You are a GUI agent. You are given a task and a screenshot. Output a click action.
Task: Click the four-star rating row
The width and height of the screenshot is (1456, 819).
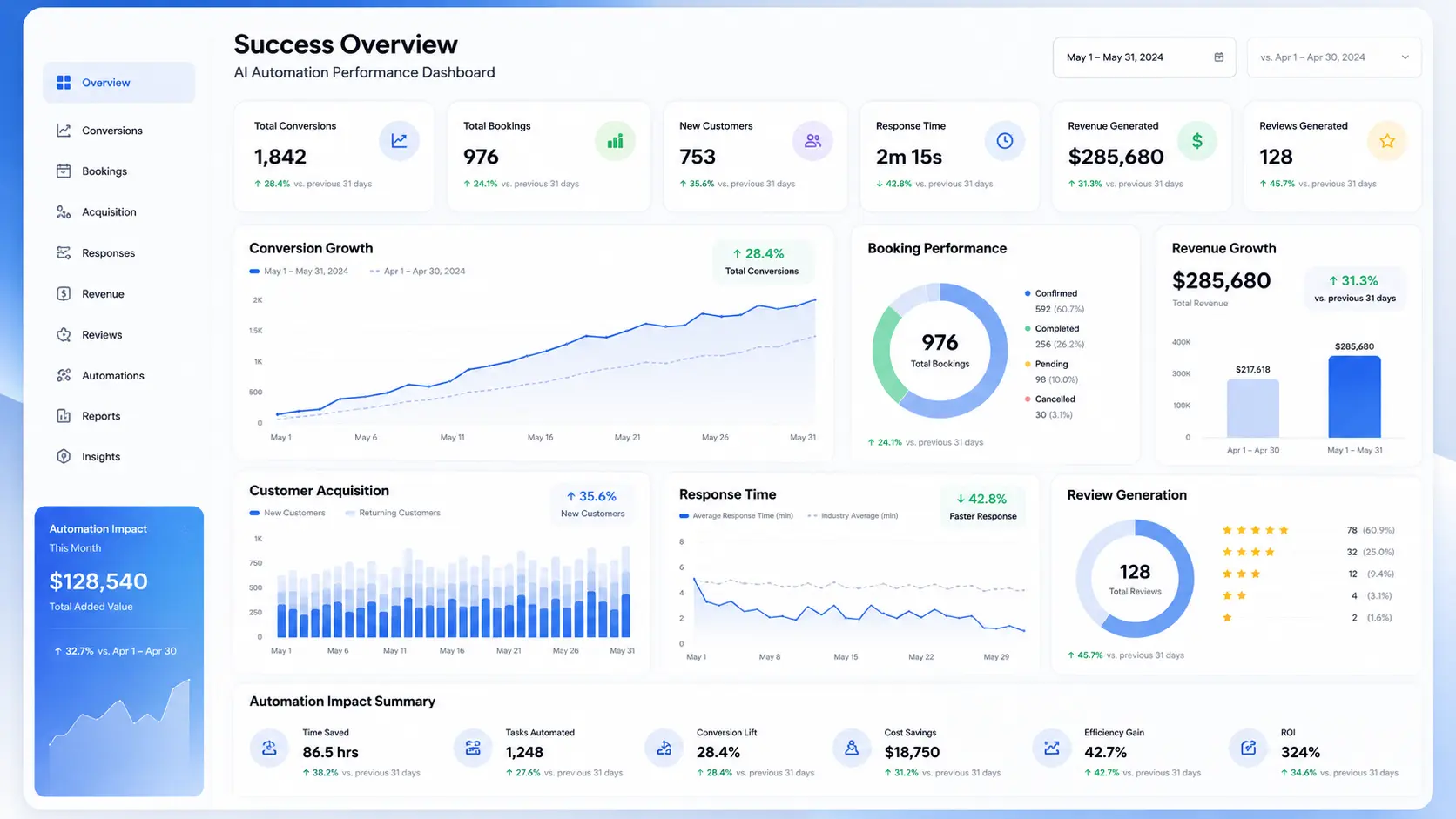1308,552
